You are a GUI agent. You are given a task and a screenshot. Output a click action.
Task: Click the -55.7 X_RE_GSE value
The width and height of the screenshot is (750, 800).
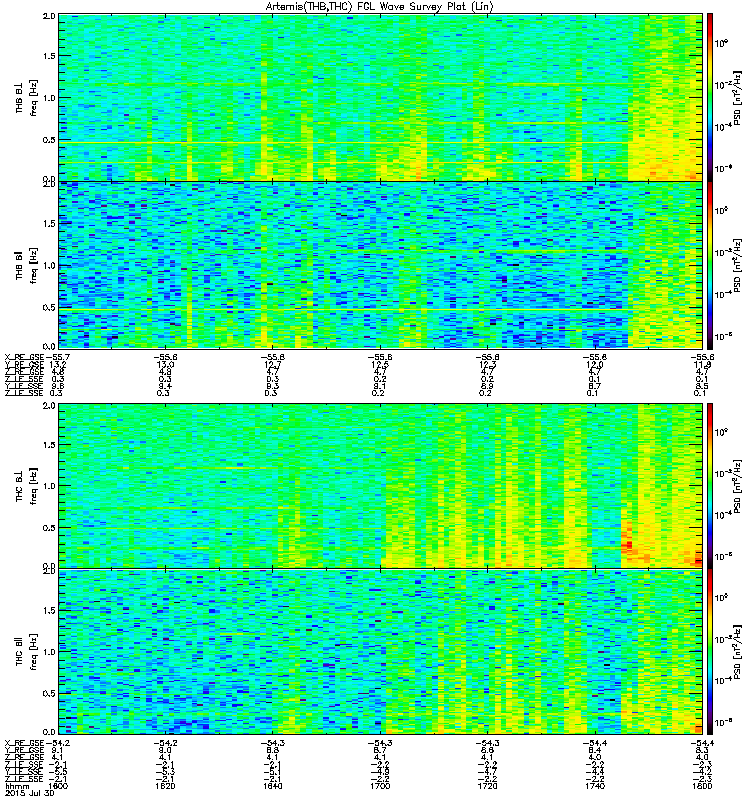click(x=58, y=358)
